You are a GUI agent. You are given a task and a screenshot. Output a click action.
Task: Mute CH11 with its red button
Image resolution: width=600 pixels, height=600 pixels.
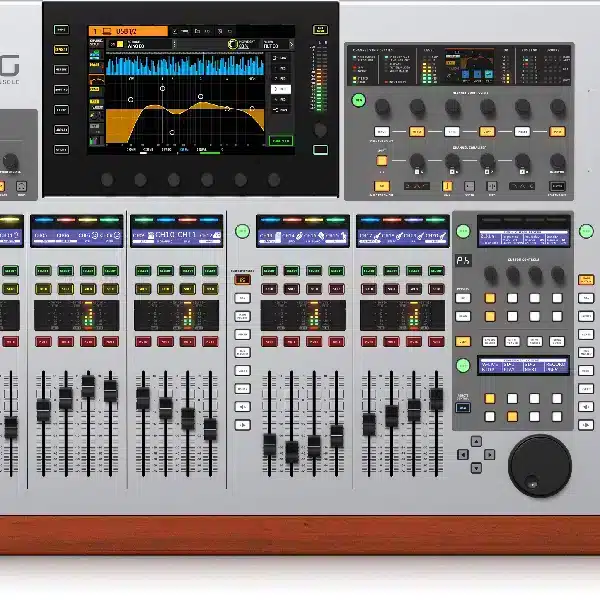[188, 342]
